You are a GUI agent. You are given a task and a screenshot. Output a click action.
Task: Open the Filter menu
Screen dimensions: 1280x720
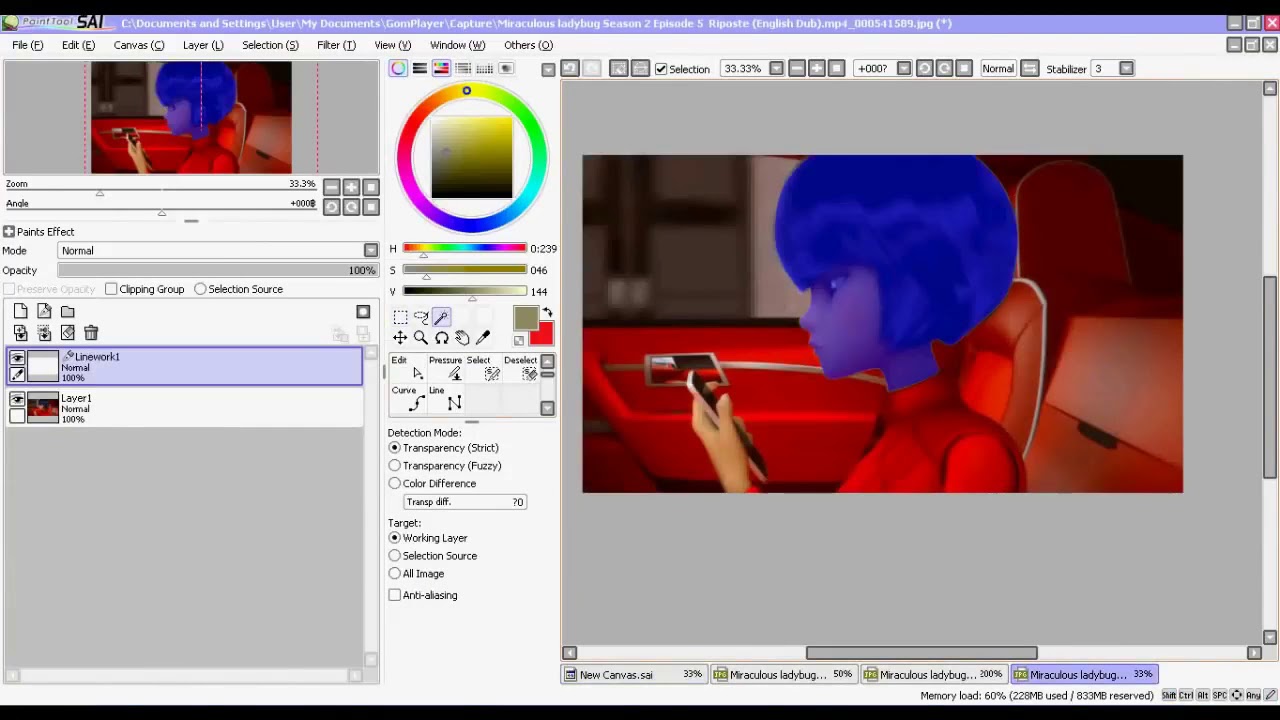tap(336, 45)
